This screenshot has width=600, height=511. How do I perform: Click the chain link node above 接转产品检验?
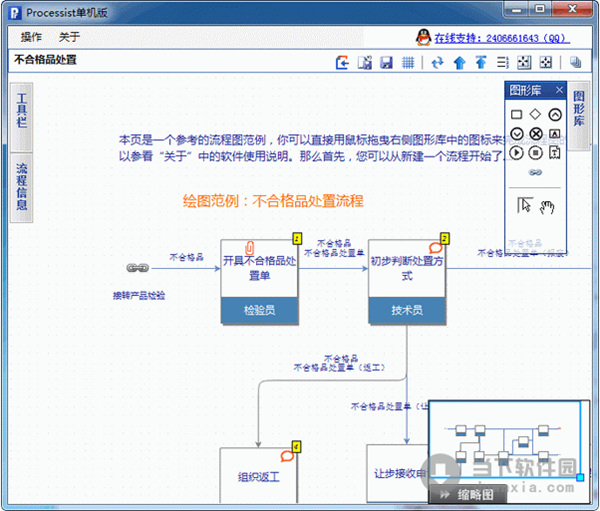(137, 268)
